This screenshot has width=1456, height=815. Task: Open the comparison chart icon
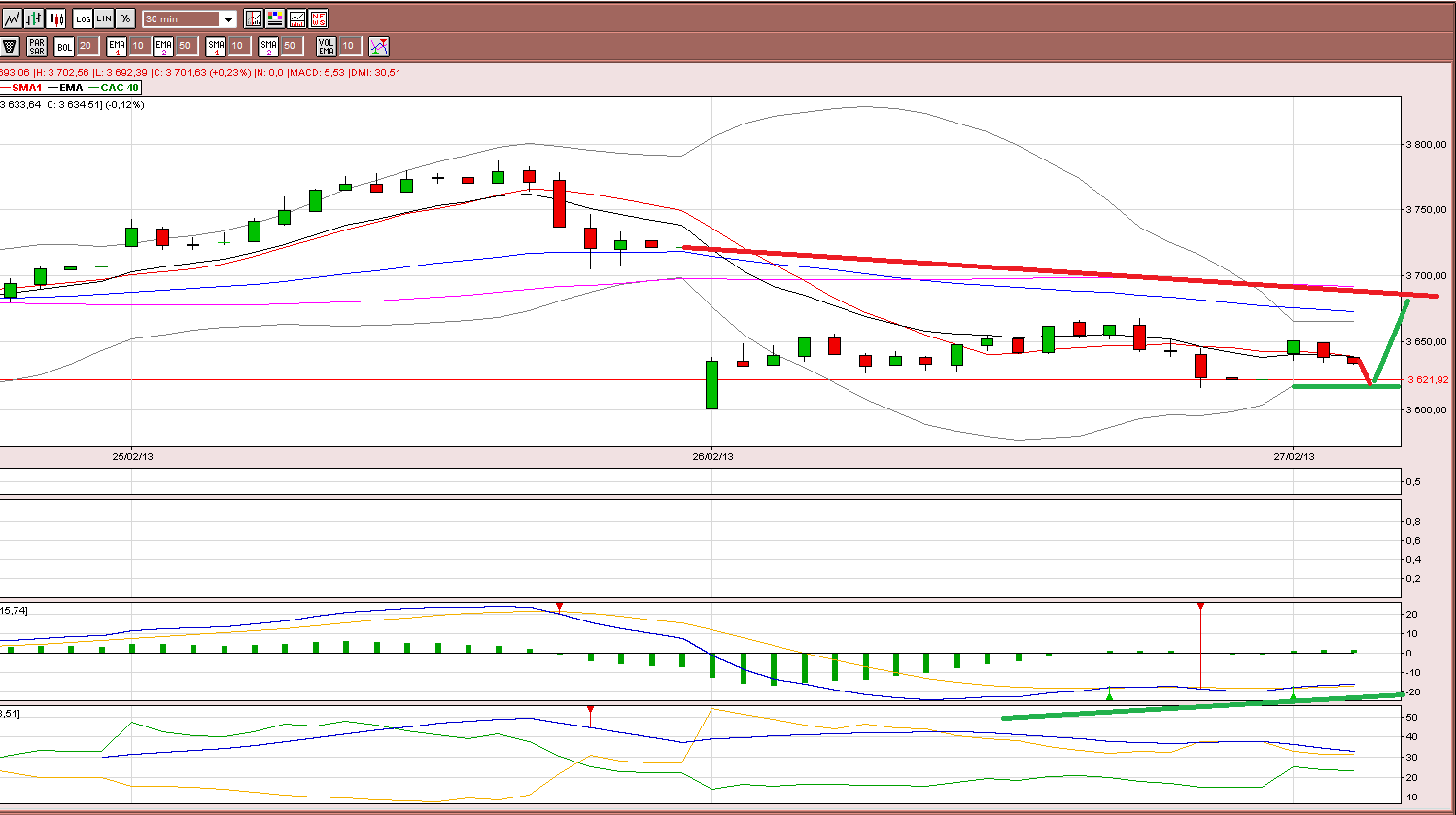(x=296, y=18)
